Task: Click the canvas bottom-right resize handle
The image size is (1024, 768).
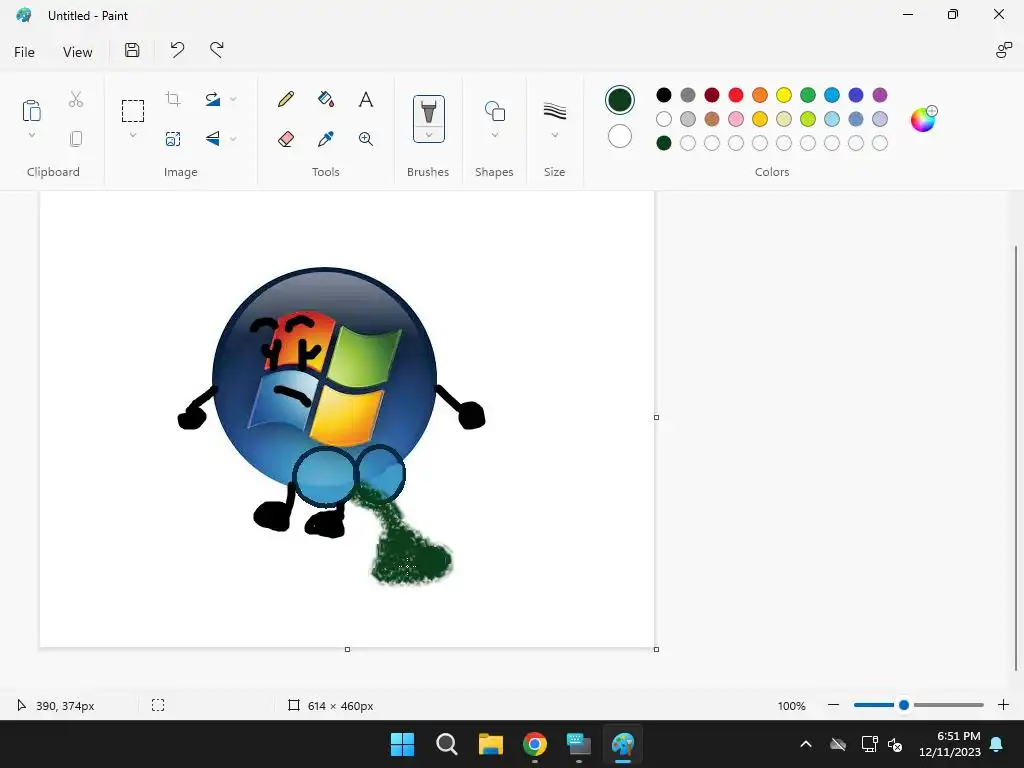Action: pyautogui.click(x=656, y=649)
